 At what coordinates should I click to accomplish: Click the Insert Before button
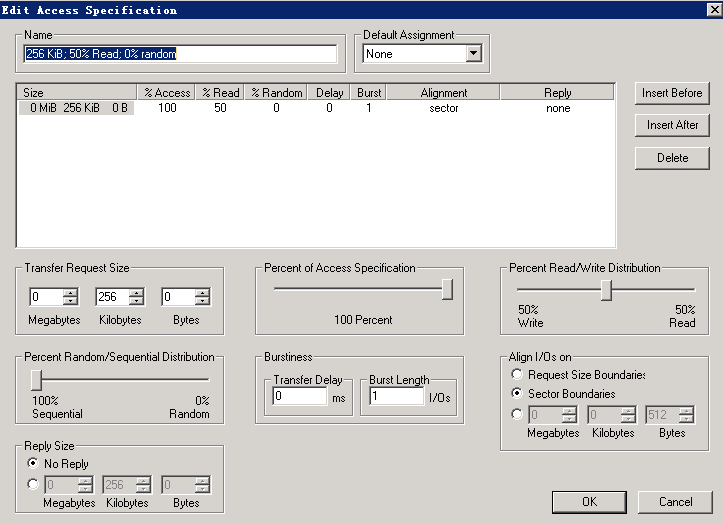[x=672, y=93]
